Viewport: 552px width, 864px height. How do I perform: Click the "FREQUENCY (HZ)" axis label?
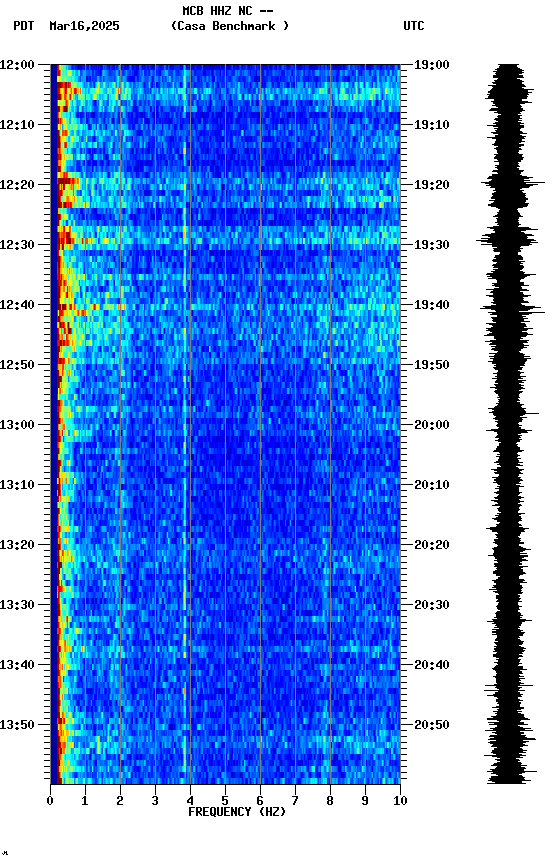coord(237,812)
